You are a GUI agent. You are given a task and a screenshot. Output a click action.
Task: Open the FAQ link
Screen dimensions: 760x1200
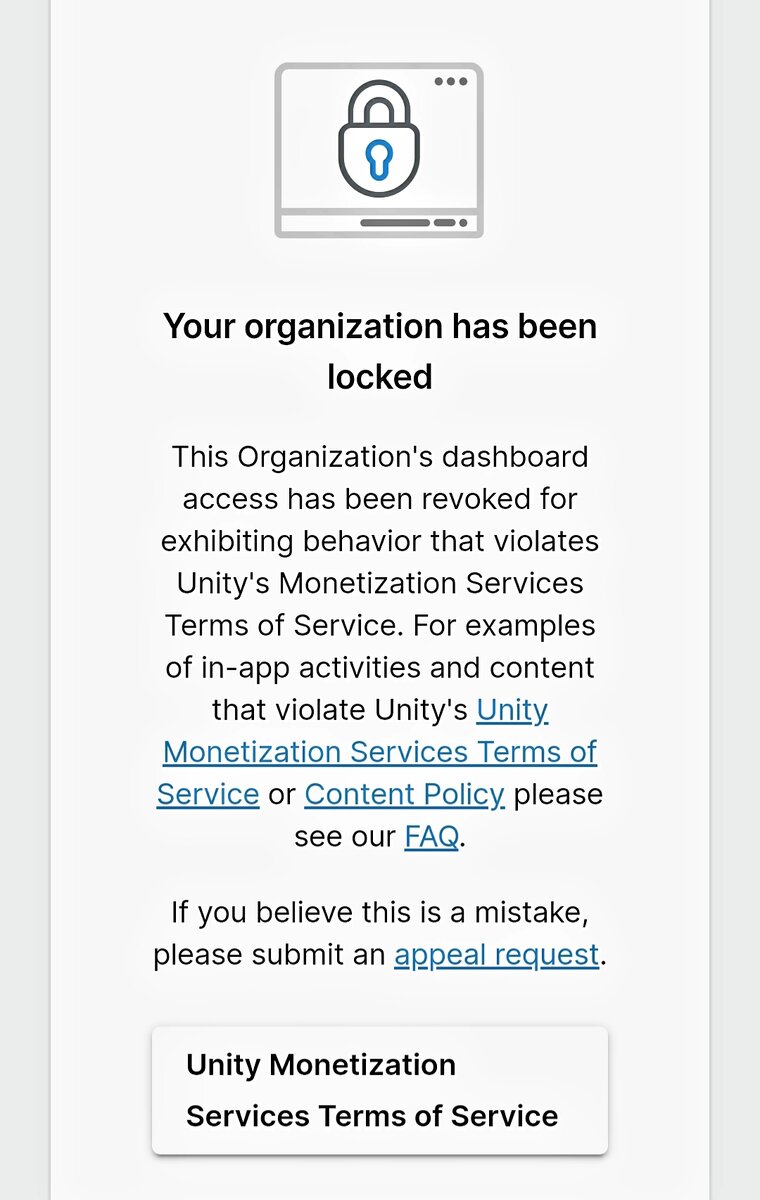[431, 836]
